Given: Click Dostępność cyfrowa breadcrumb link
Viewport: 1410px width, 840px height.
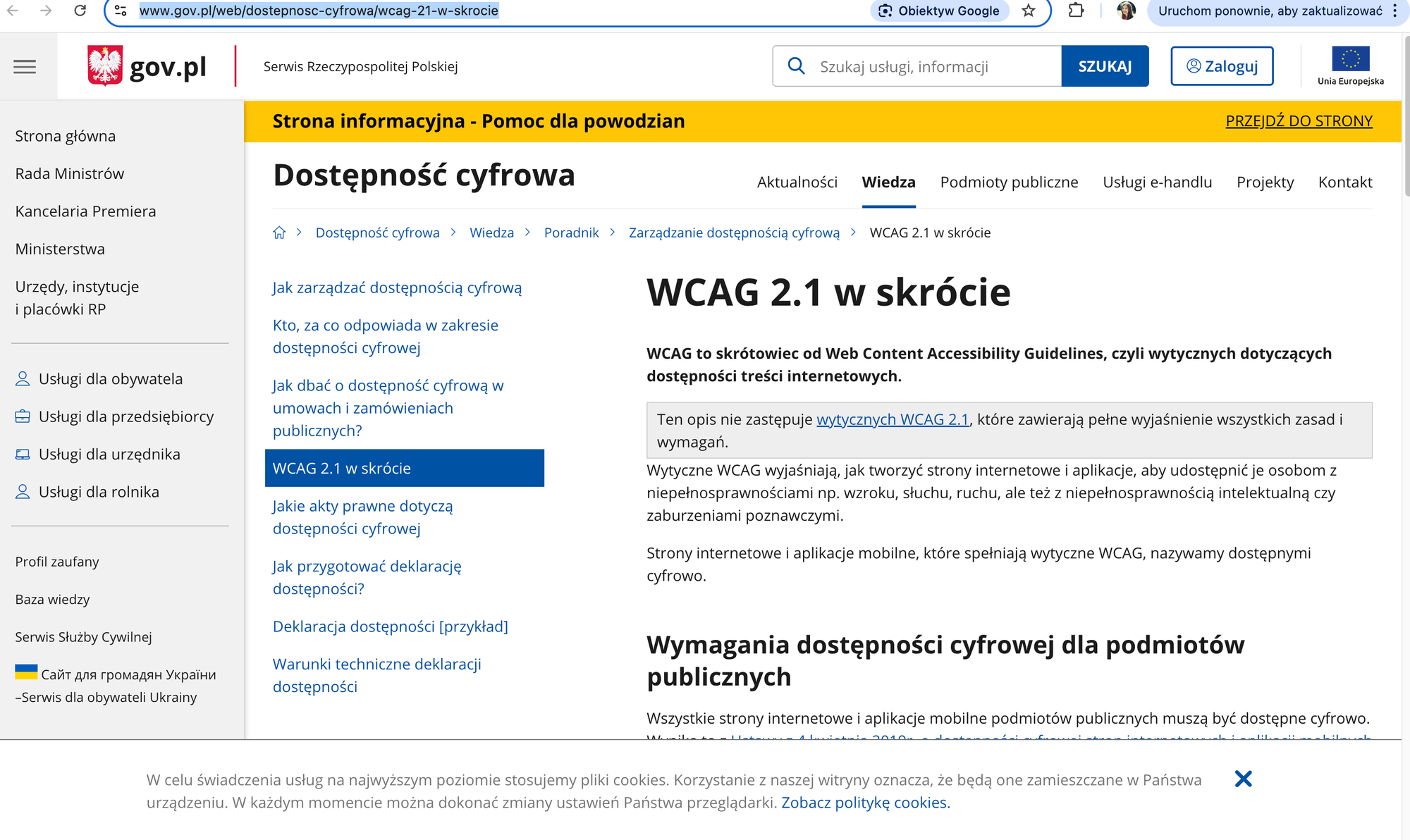Looking at the screenshot, I should click(377, 233).
